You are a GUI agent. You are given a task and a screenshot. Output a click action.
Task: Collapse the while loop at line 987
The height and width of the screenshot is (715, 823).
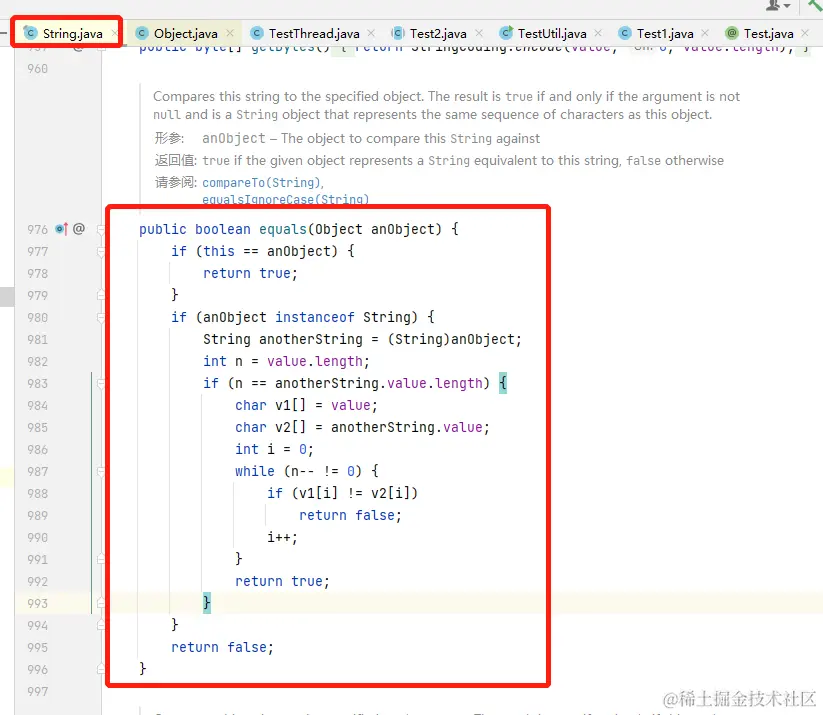[x=101, y=471]
